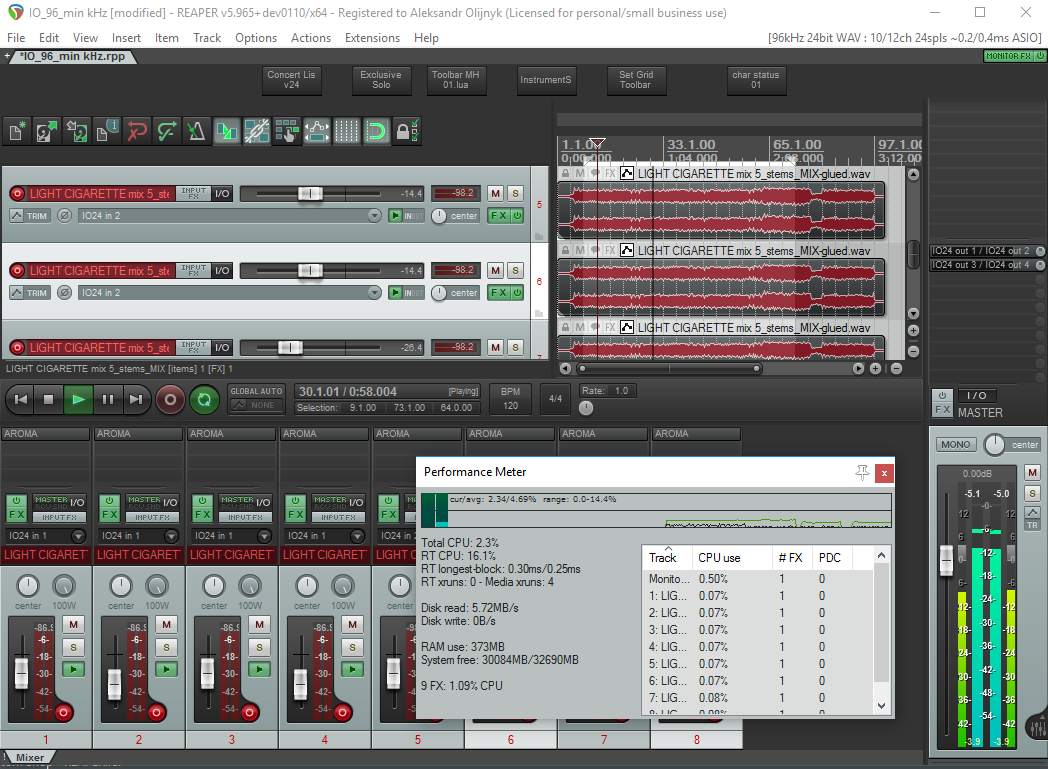Toggle the metronome icon
Image resolution: width=1048 pixels, height=769 pixels.
coord(196,131)
